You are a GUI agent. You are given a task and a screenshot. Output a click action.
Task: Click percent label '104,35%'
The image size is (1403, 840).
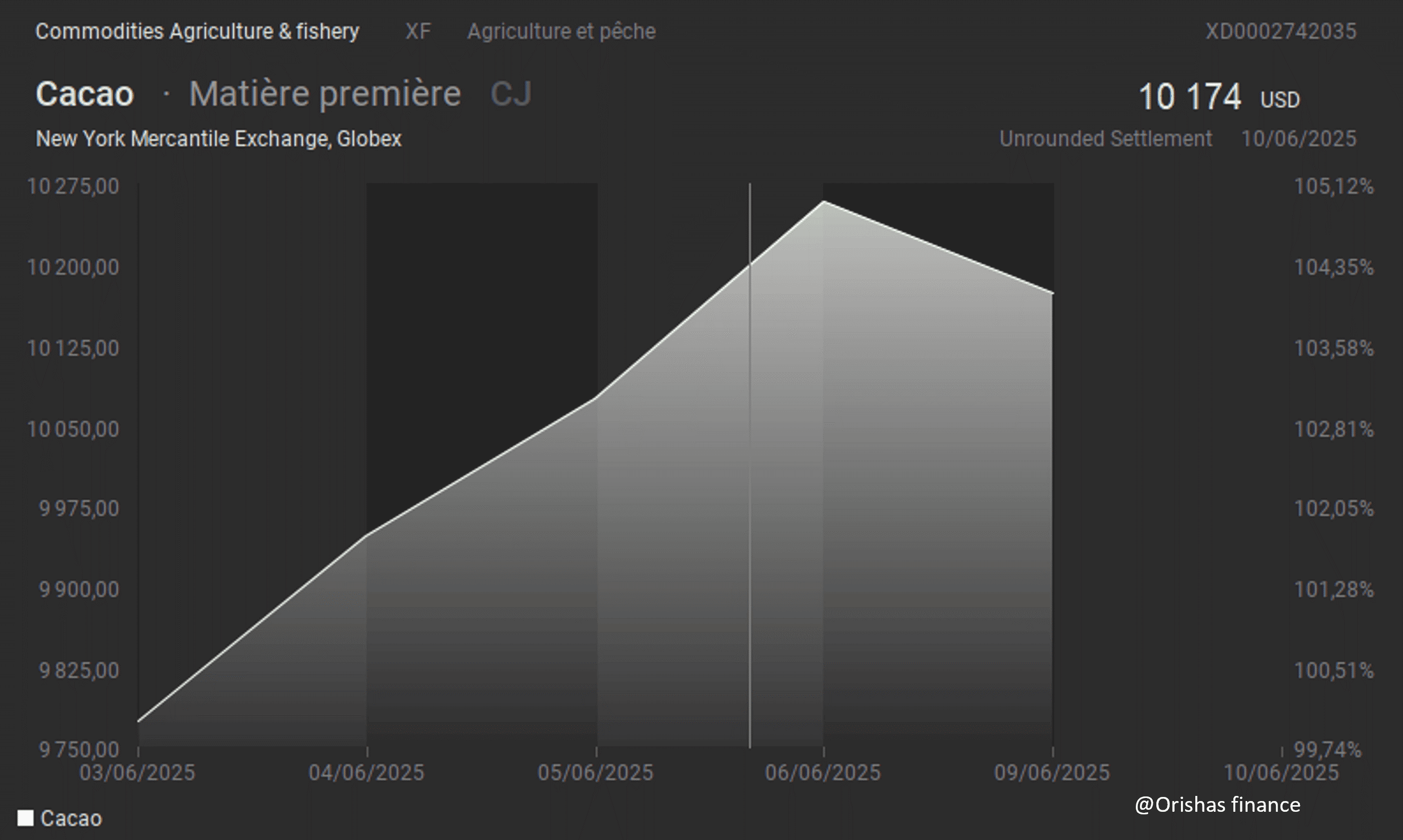[x=1334, y=267]
